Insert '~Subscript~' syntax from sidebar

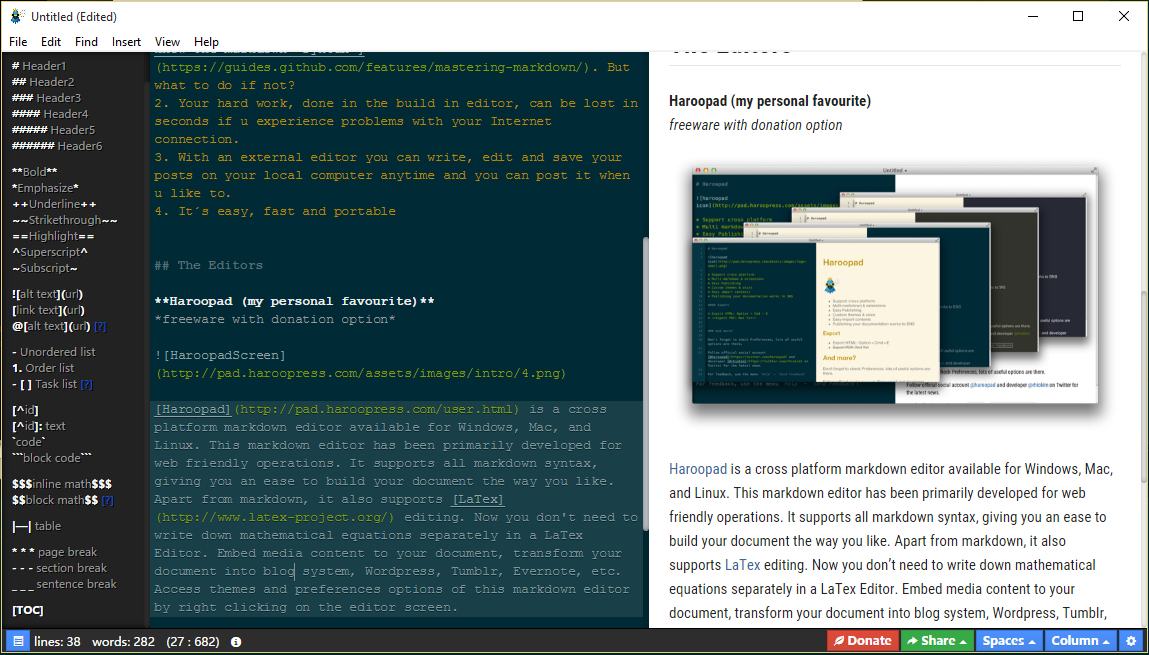[45, 269]
